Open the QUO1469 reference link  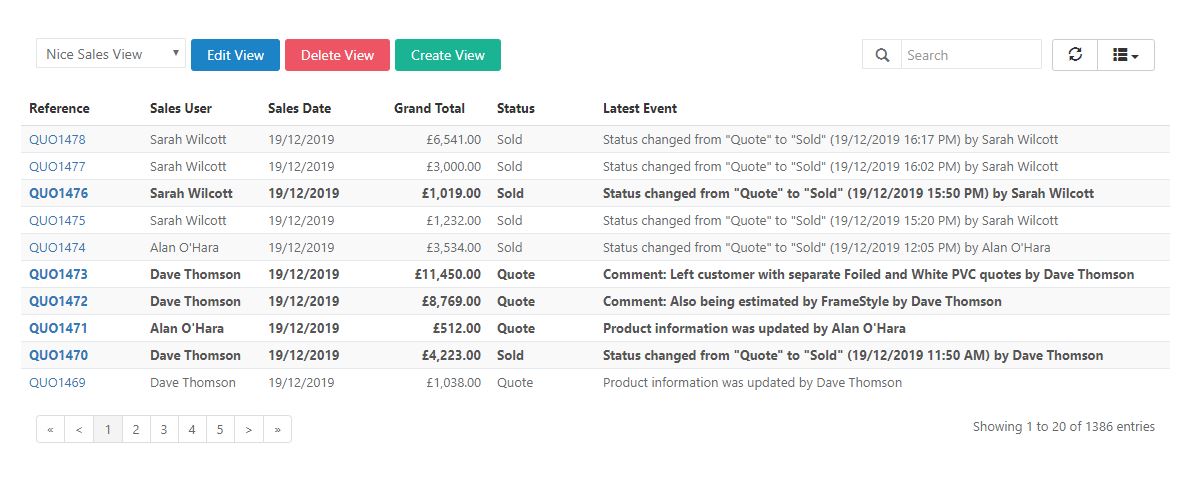[58, 382]
